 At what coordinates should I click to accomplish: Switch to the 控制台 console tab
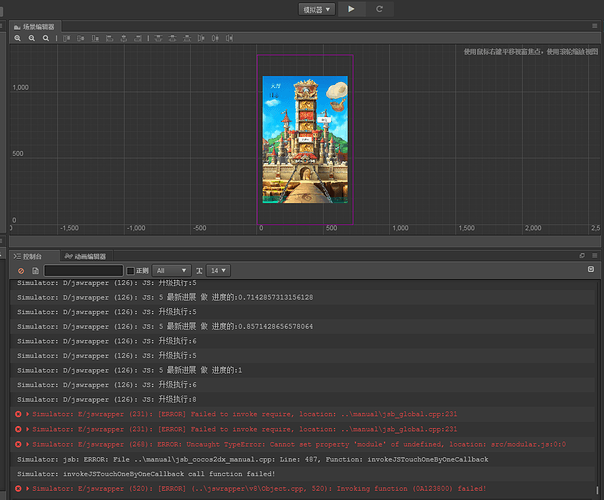pos(31,256)
